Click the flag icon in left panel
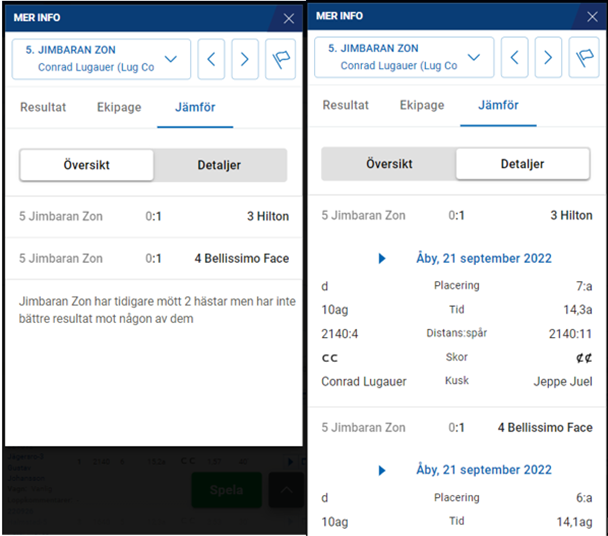The height and width of the screenshot is (536, 608). (x=281, y=59)
